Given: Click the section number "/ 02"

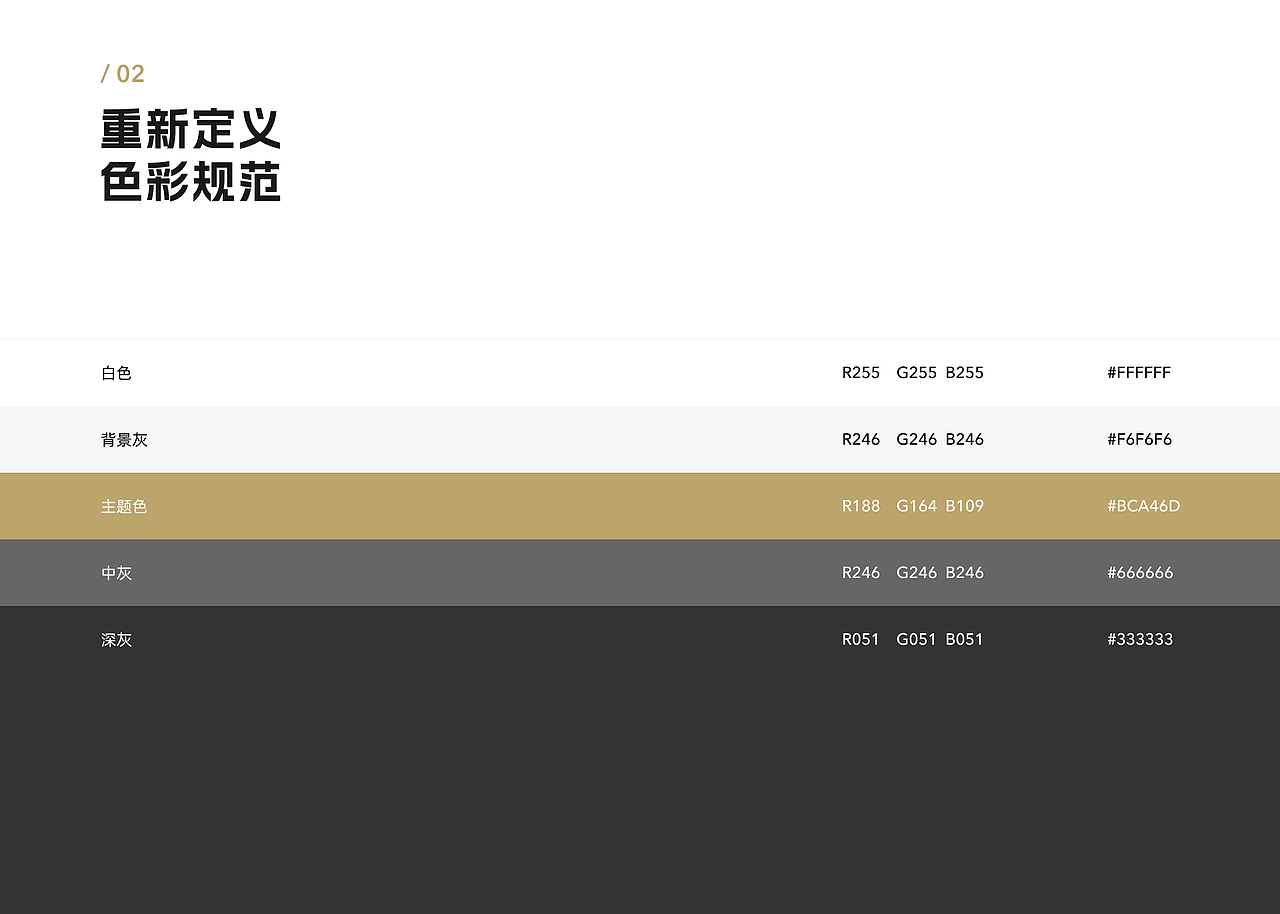Looking at the screenshot, I should (x=122, y=73).
